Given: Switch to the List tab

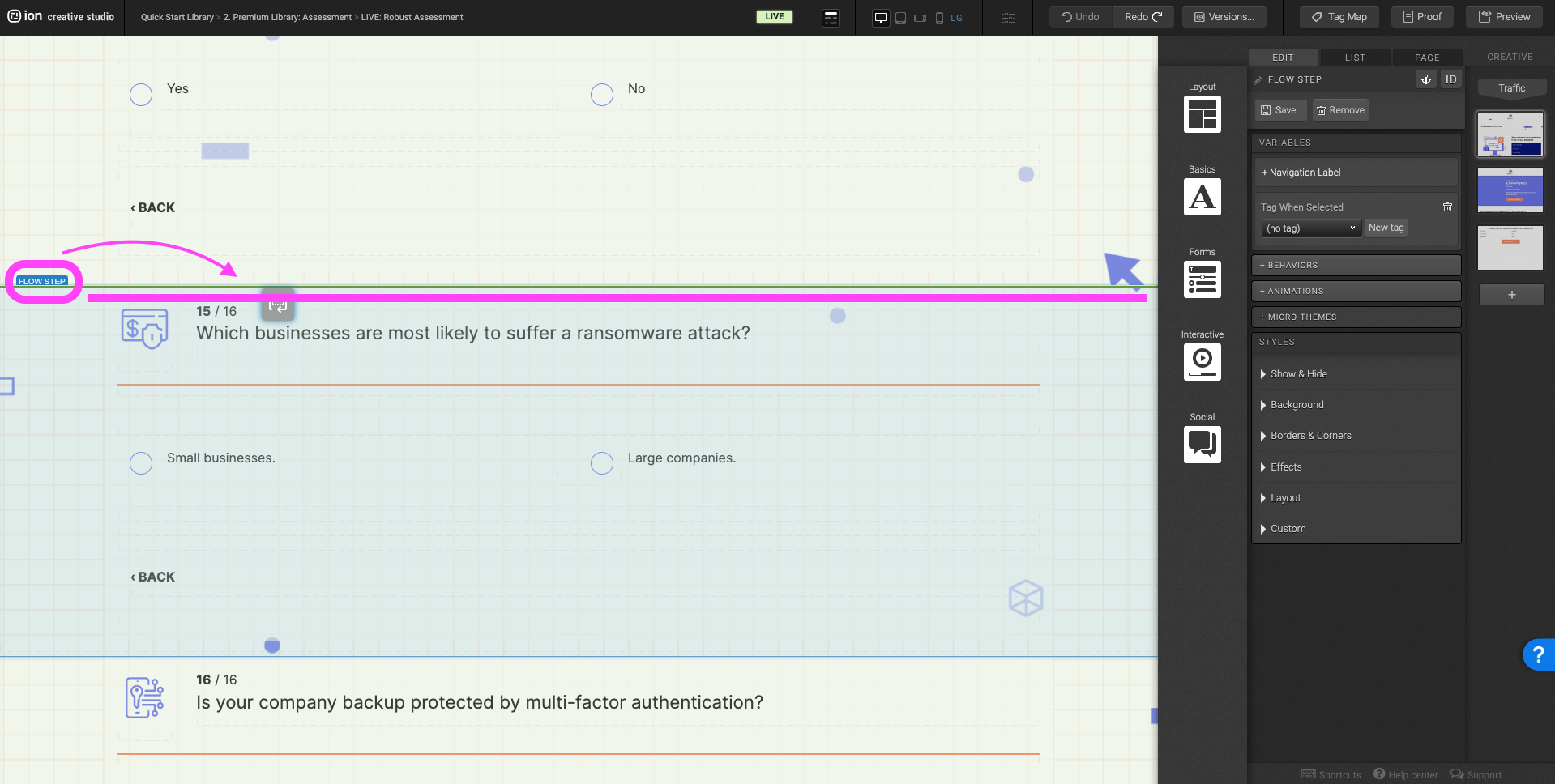Looking at the screenshot, I should [x=1355, y=58].
